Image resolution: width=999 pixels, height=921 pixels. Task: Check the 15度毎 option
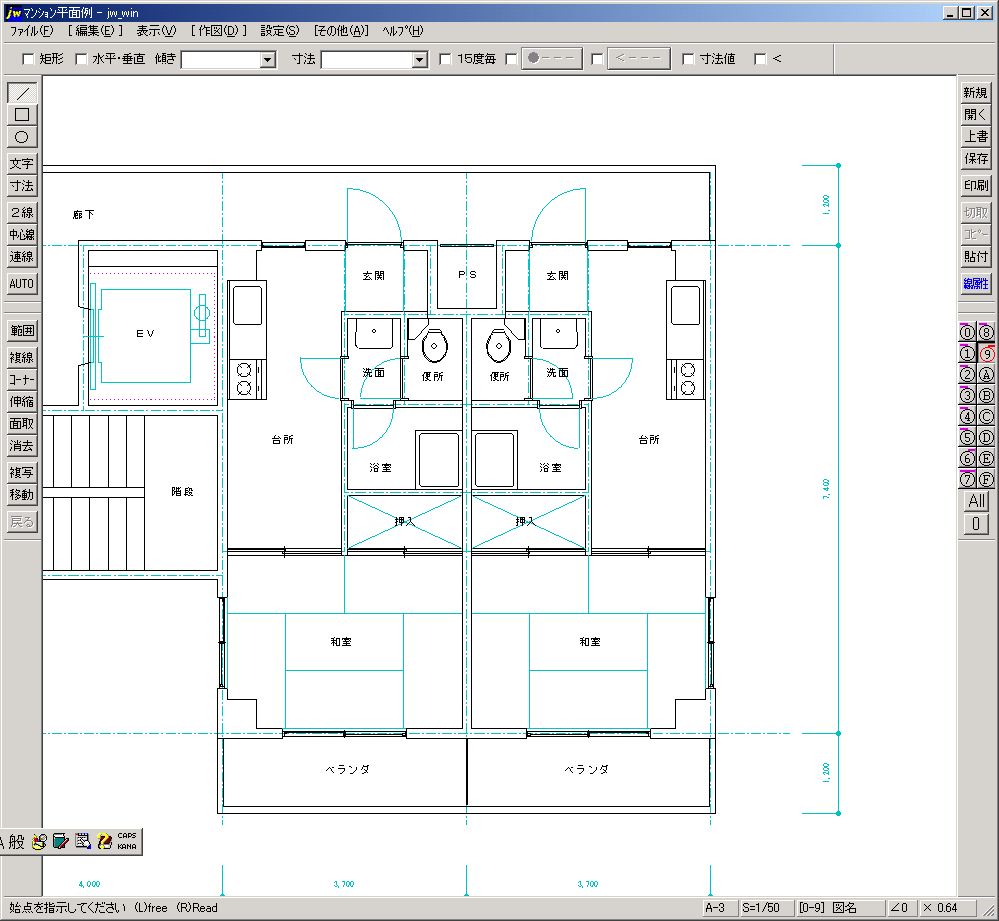[x=445, y=59]
